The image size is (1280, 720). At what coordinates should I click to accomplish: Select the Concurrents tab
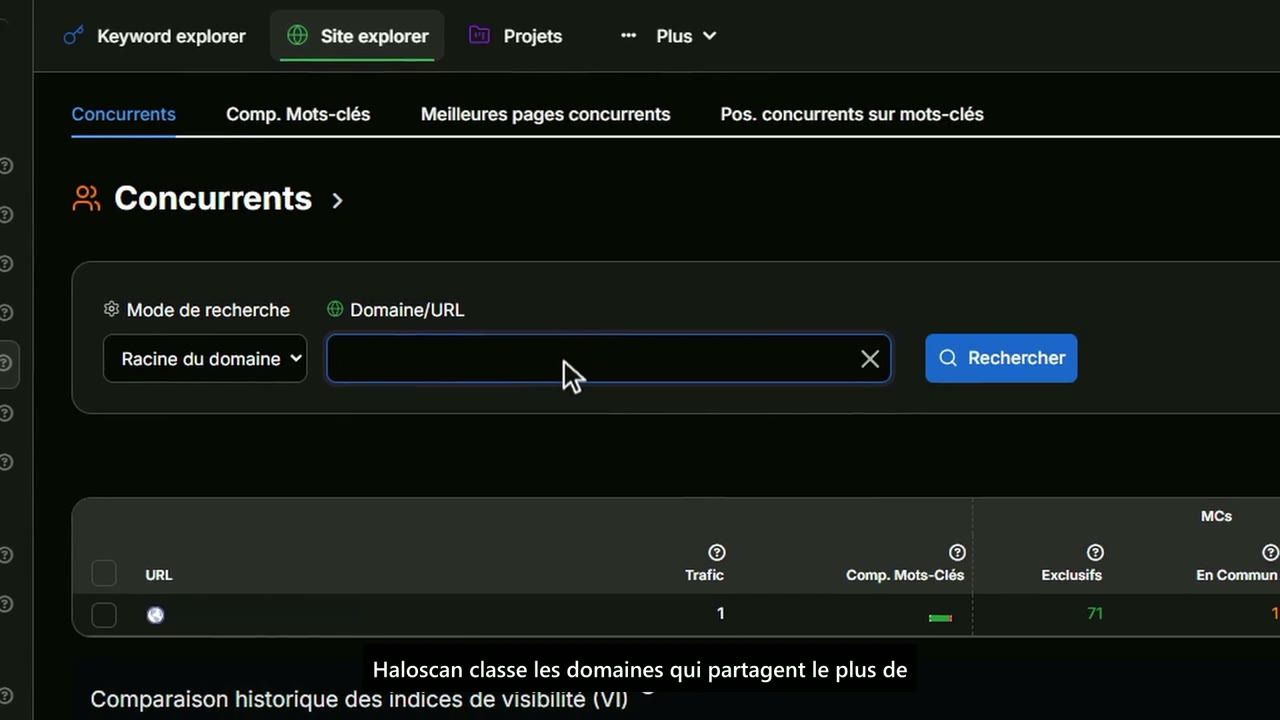pyautogui.click(x=124, y=114)
